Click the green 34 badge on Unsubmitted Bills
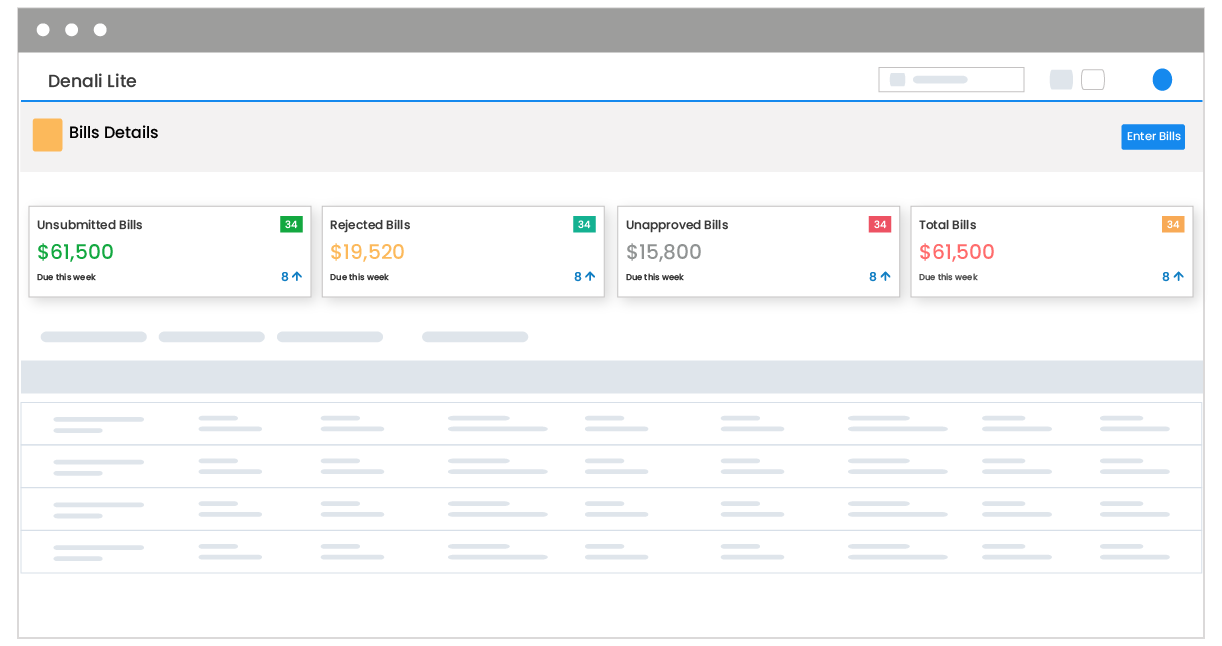Screen dimensions: 1222x646 tap(291, 224)
